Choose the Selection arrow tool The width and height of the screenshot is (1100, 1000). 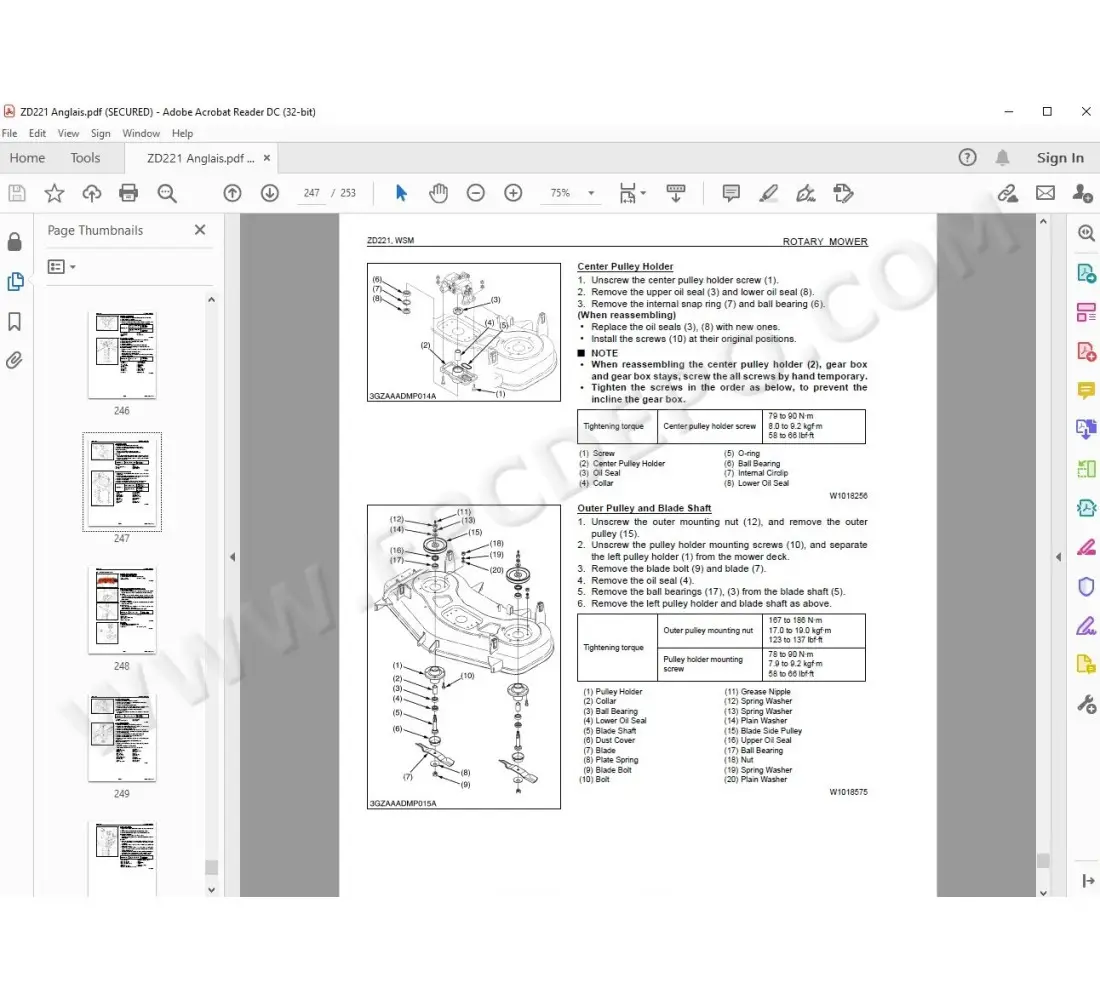point(401,193)
